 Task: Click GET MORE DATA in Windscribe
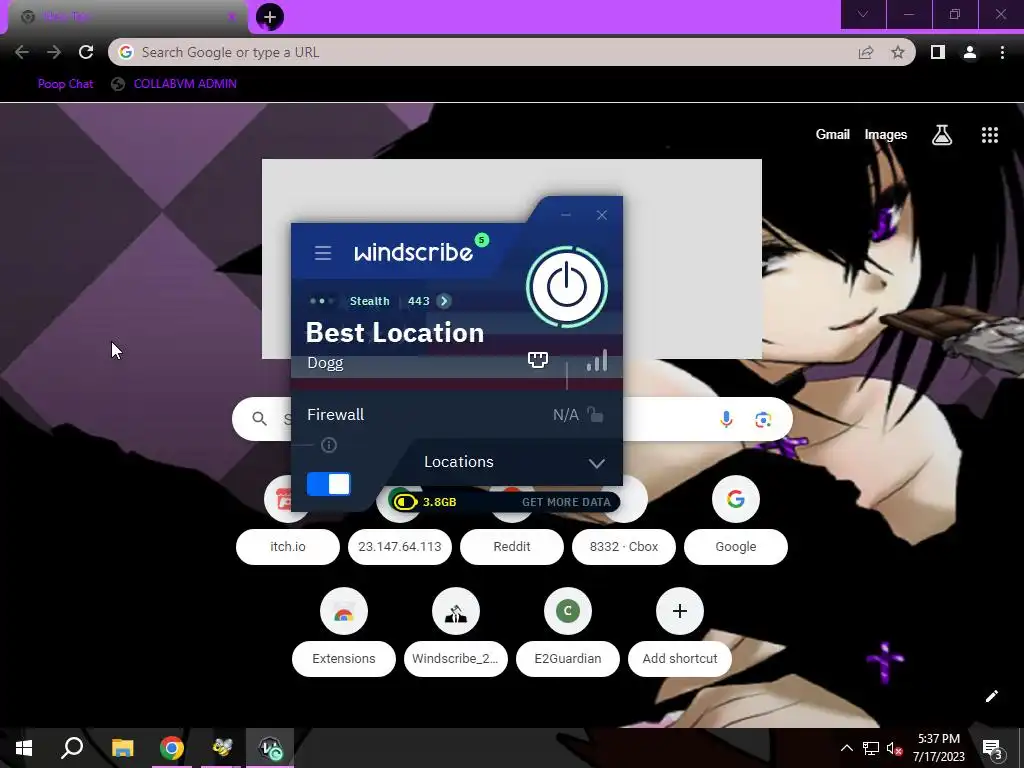(x=566, y=502)
